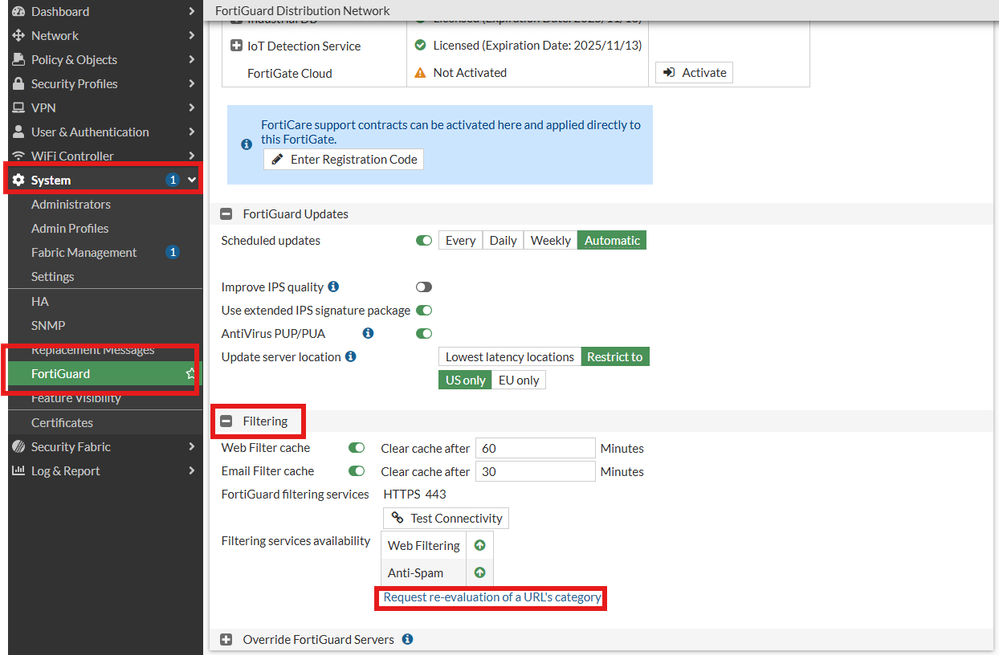Click the VPN monitor icon
The width and height of the screenshot is (999, 655).
pyautogui.click(x=18, y=108)
